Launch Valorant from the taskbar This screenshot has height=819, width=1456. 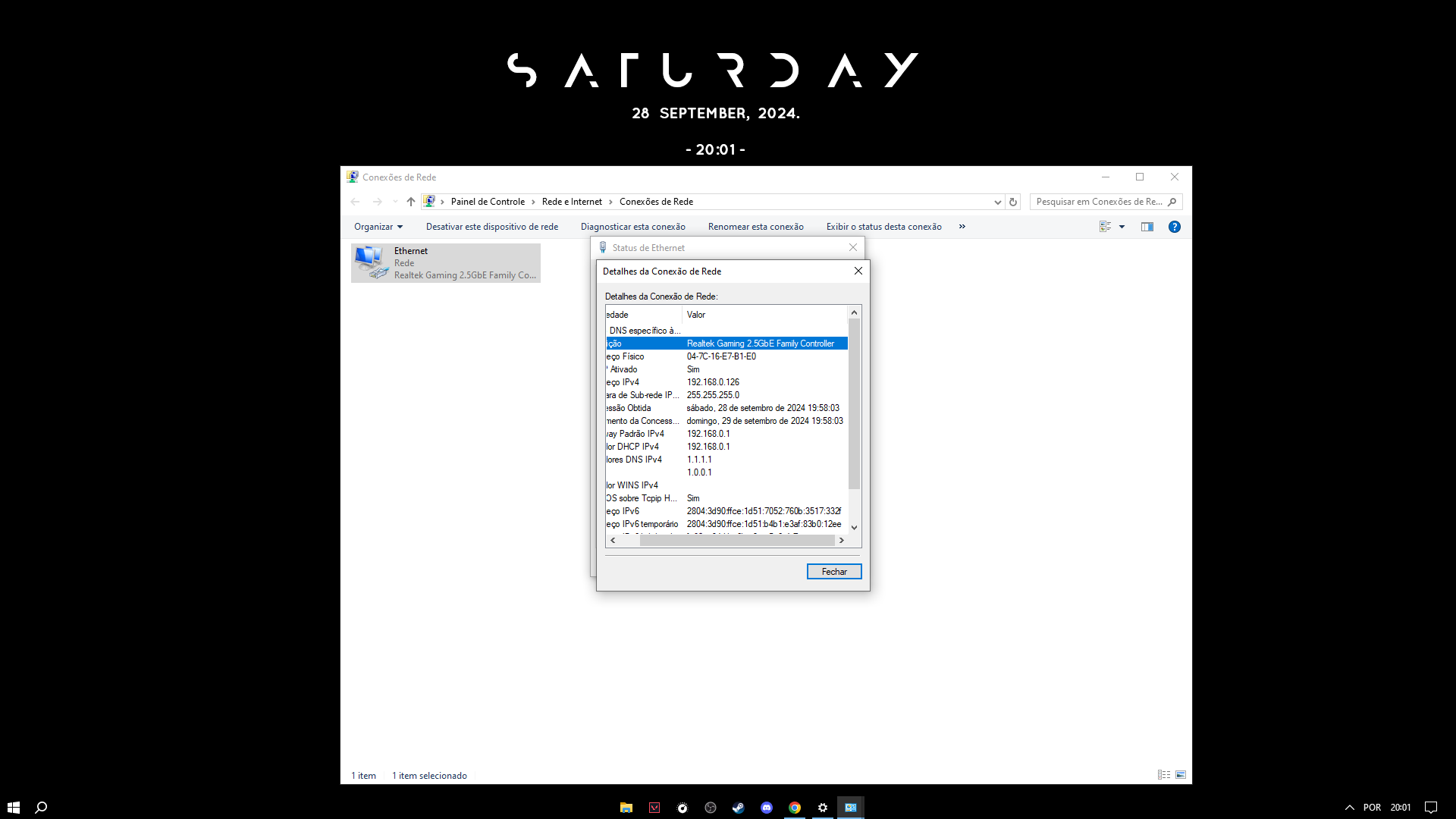click(654, 808)
